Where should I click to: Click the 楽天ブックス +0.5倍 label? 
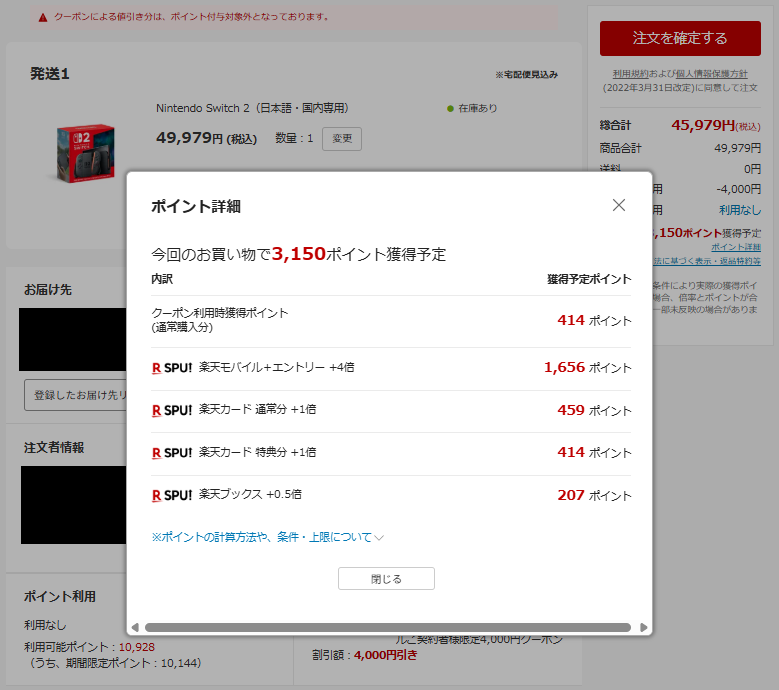pos(250,494)
